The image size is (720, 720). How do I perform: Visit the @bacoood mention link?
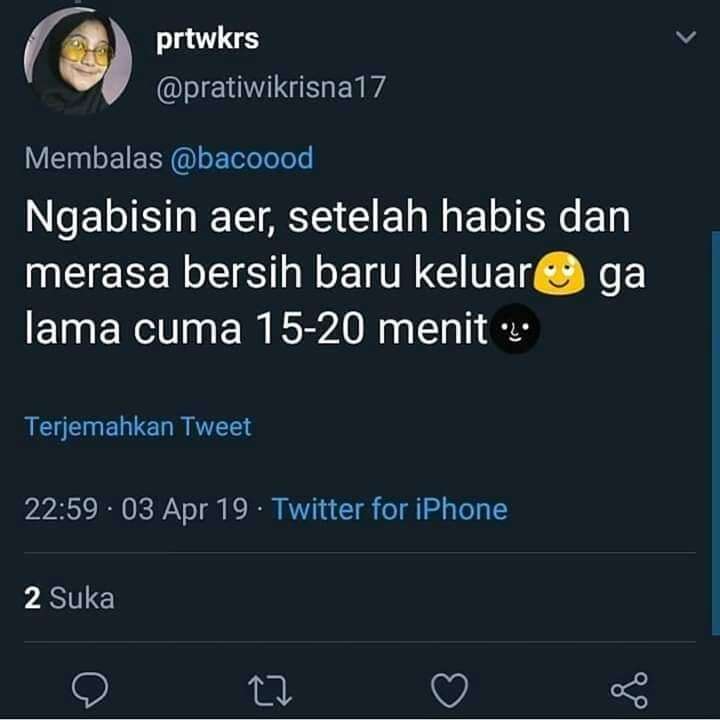(242, 158)
